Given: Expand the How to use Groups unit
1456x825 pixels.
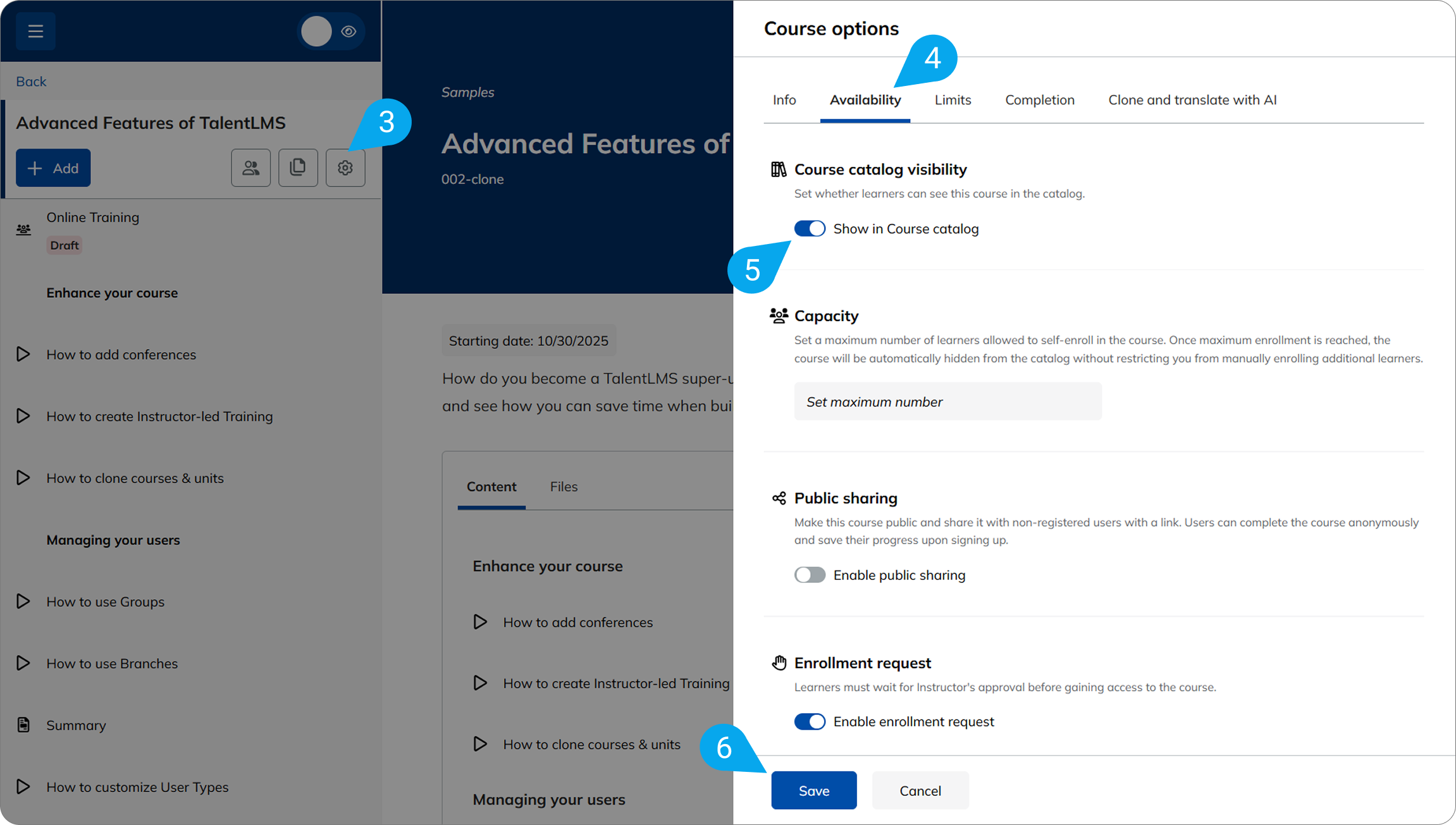Looking at the screenshot, I should 23,601.
